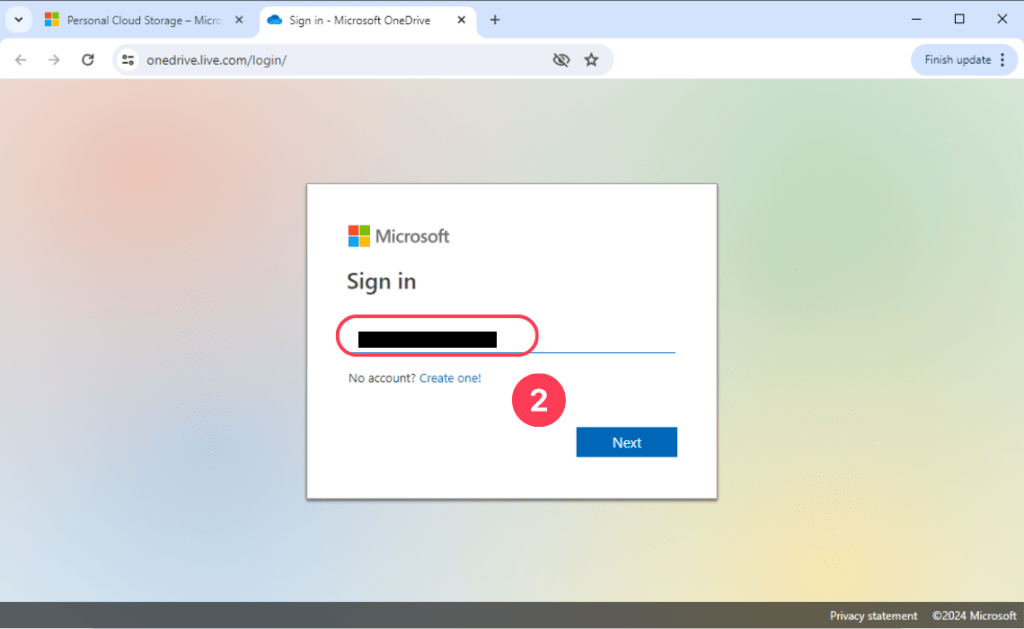Click the Finish update button
The width and height of the screenshot is (1024, 629).
956,59
